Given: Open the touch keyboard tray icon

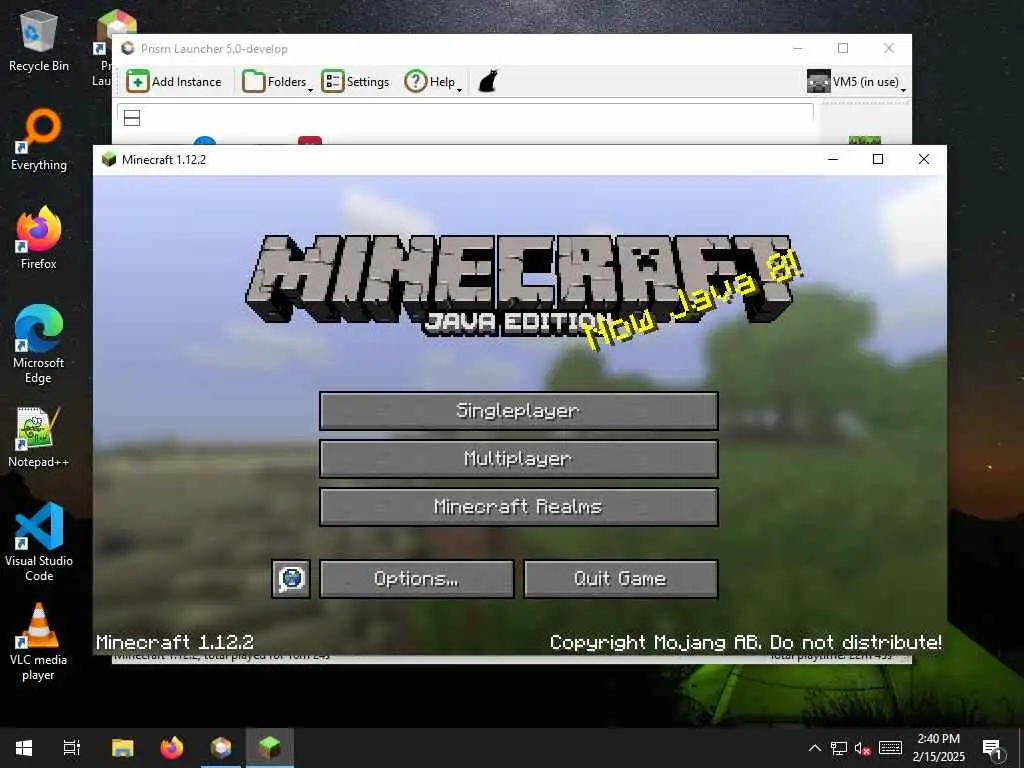Looking at the screenshot, I should 891,748.
